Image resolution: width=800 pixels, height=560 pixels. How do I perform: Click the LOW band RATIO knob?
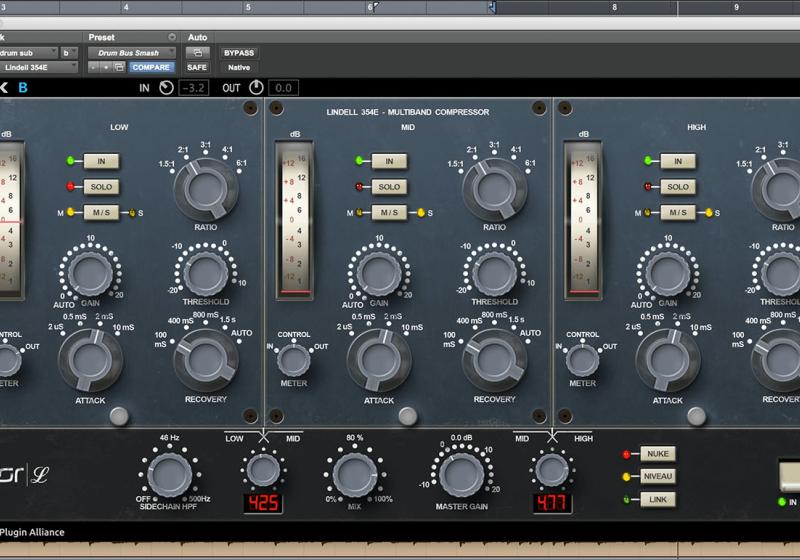206,189
